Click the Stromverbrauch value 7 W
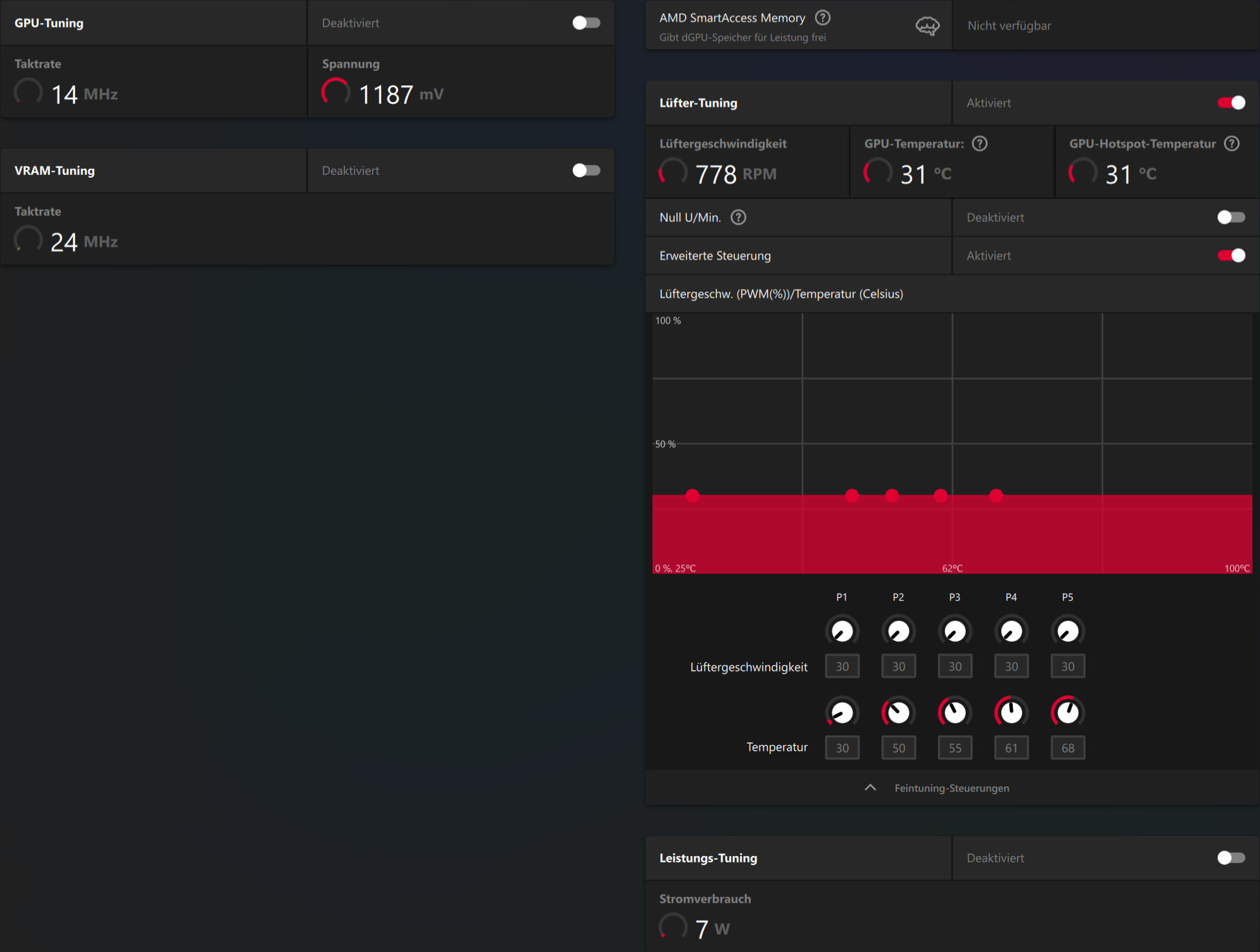 coord(712,928)
